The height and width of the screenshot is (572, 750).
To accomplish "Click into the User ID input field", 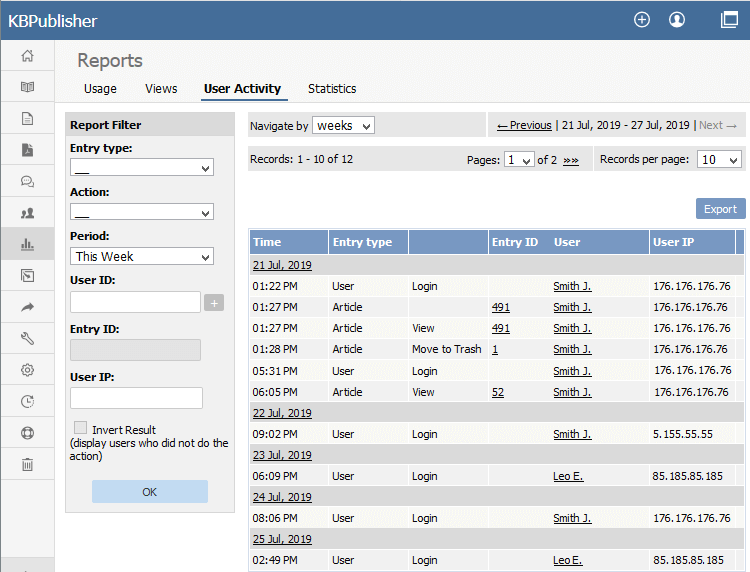I will [135, 302].
